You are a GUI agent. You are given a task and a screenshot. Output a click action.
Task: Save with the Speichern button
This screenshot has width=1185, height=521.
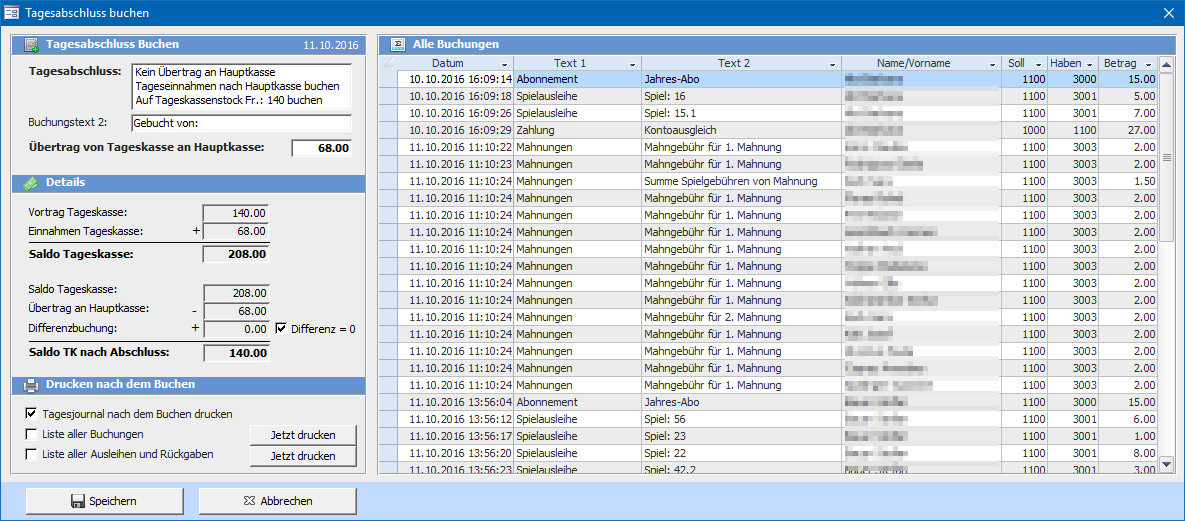[105, 501]
